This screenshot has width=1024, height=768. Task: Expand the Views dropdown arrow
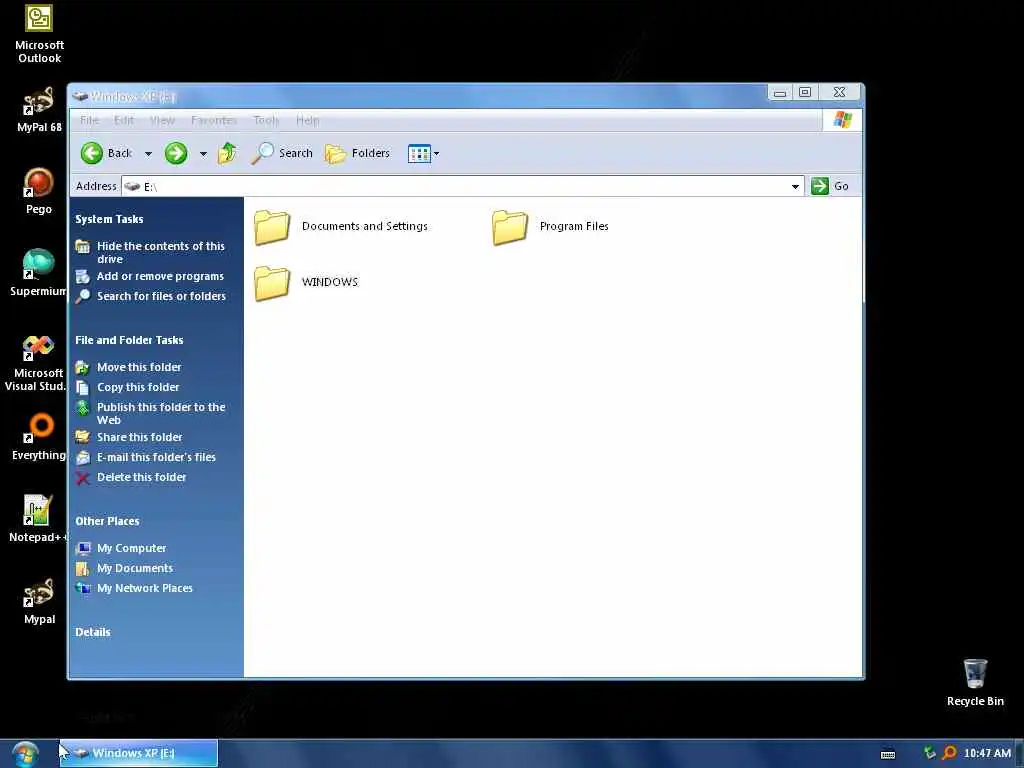pyautogui.click(x=436, y=154)
